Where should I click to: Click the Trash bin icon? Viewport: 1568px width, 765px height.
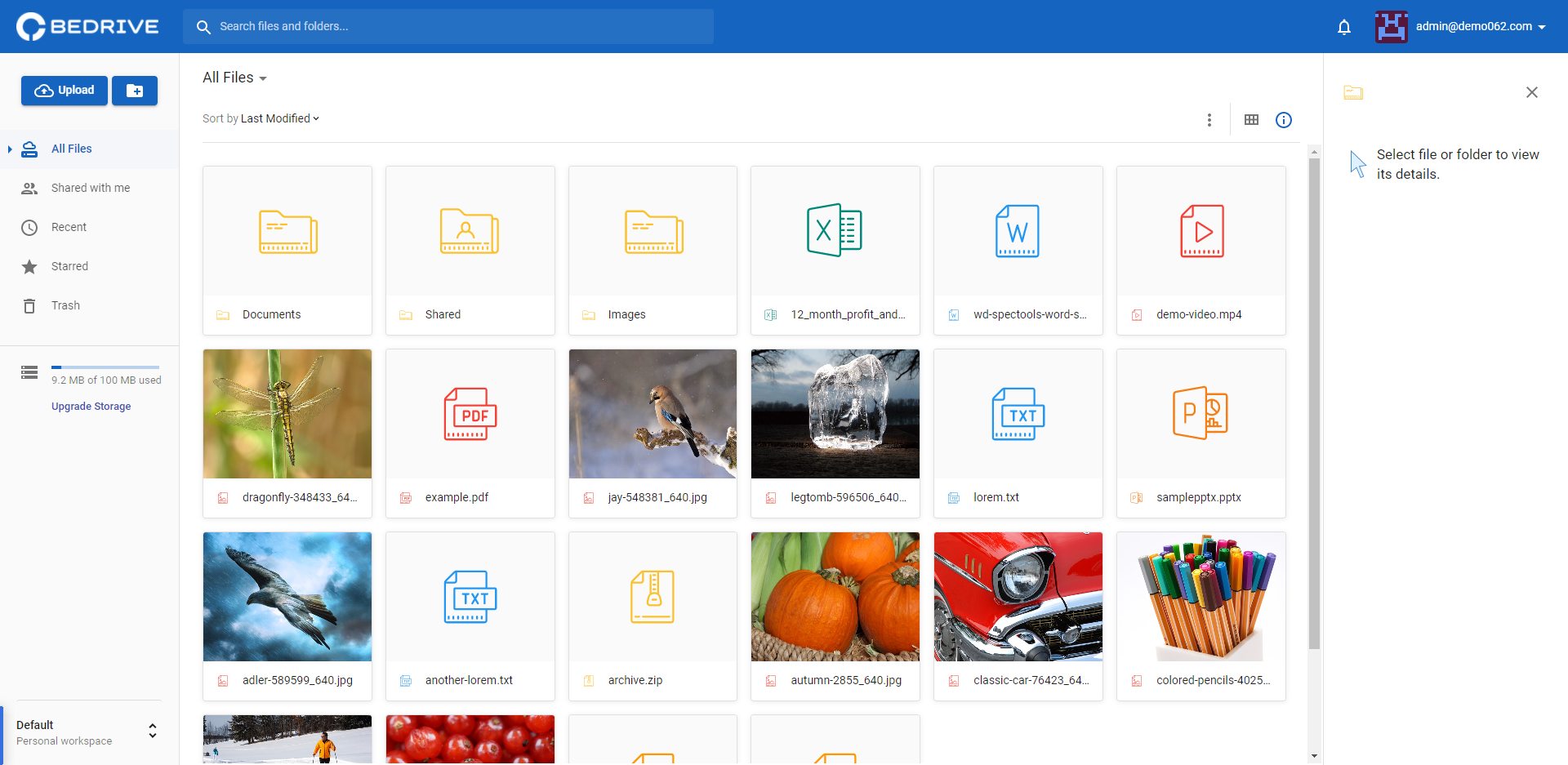tap(29, 306)
